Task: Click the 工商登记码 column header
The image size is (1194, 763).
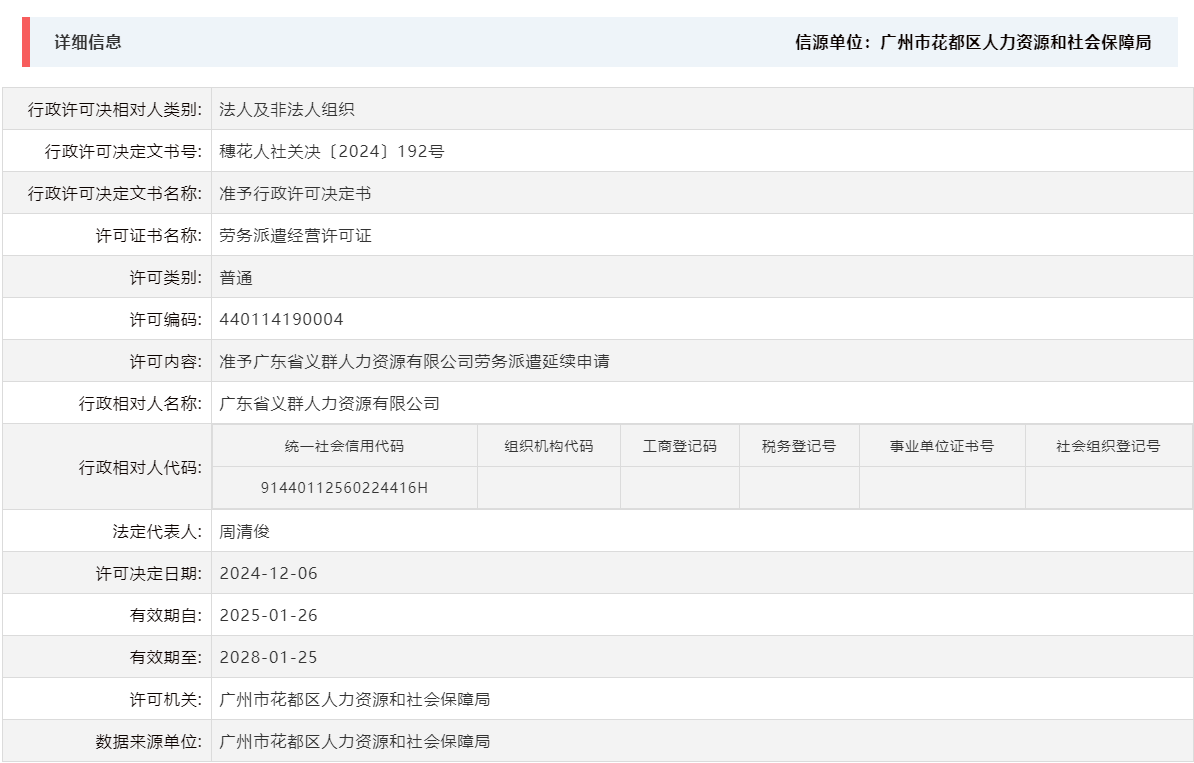Action: (679, 446)
